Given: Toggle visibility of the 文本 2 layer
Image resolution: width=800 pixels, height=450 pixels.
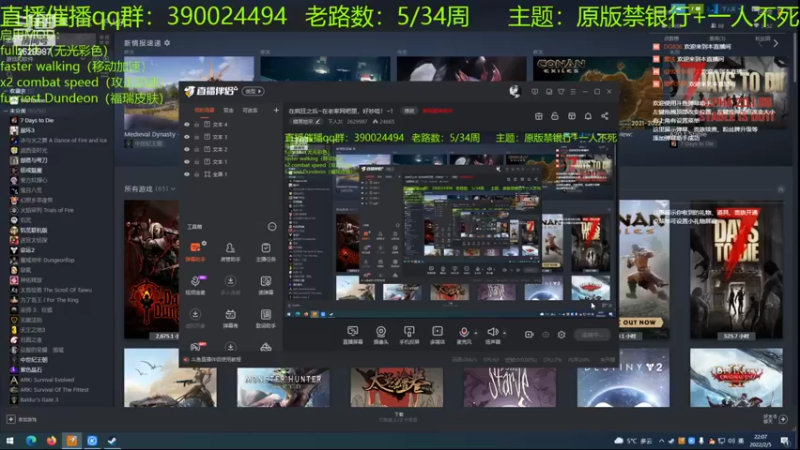Looking at the screenshot, I should coord(187,149).
